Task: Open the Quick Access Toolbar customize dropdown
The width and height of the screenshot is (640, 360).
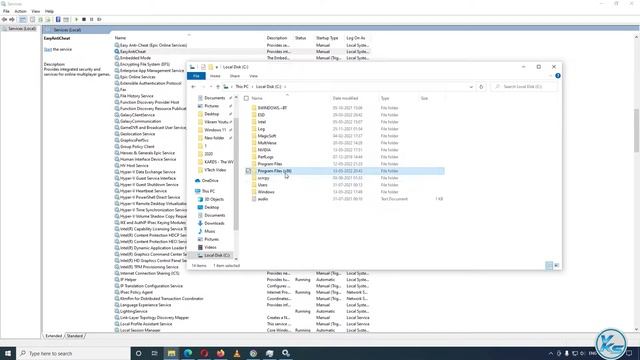Action: click(217, 67)
